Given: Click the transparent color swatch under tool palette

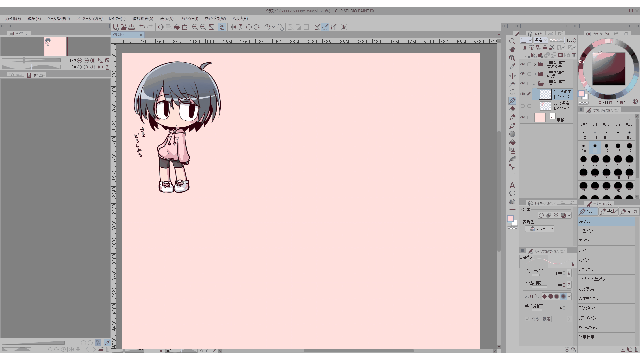Looking at the screenshot, I should 512,228.
